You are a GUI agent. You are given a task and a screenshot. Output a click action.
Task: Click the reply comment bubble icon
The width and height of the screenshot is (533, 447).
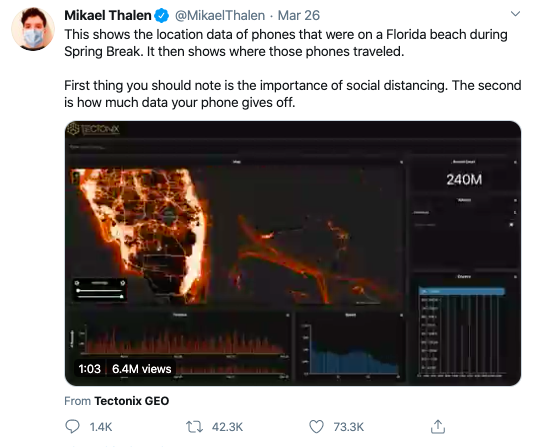tap(72, 427)
